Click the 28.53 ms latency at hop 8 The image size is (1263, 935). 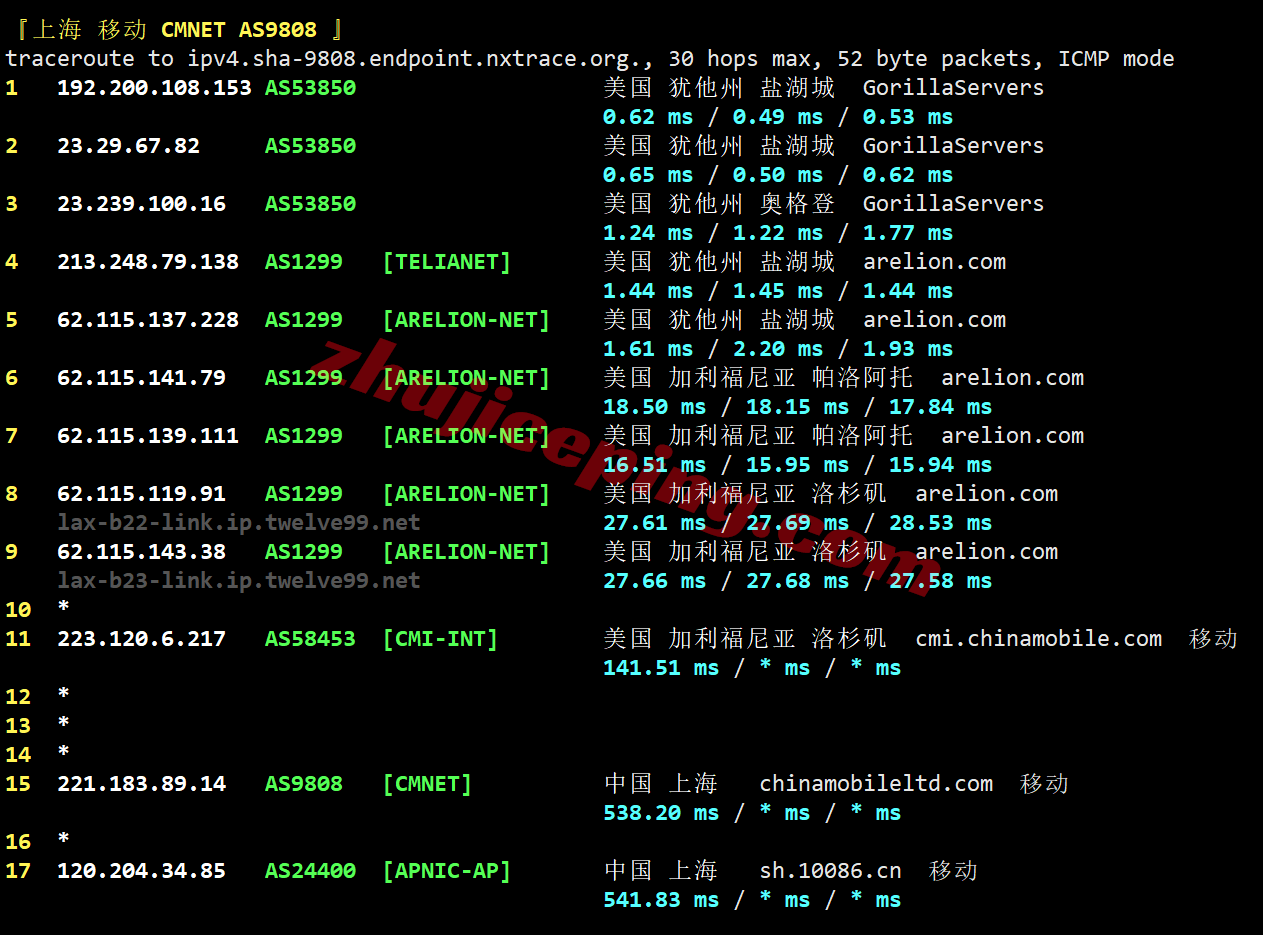941,523
